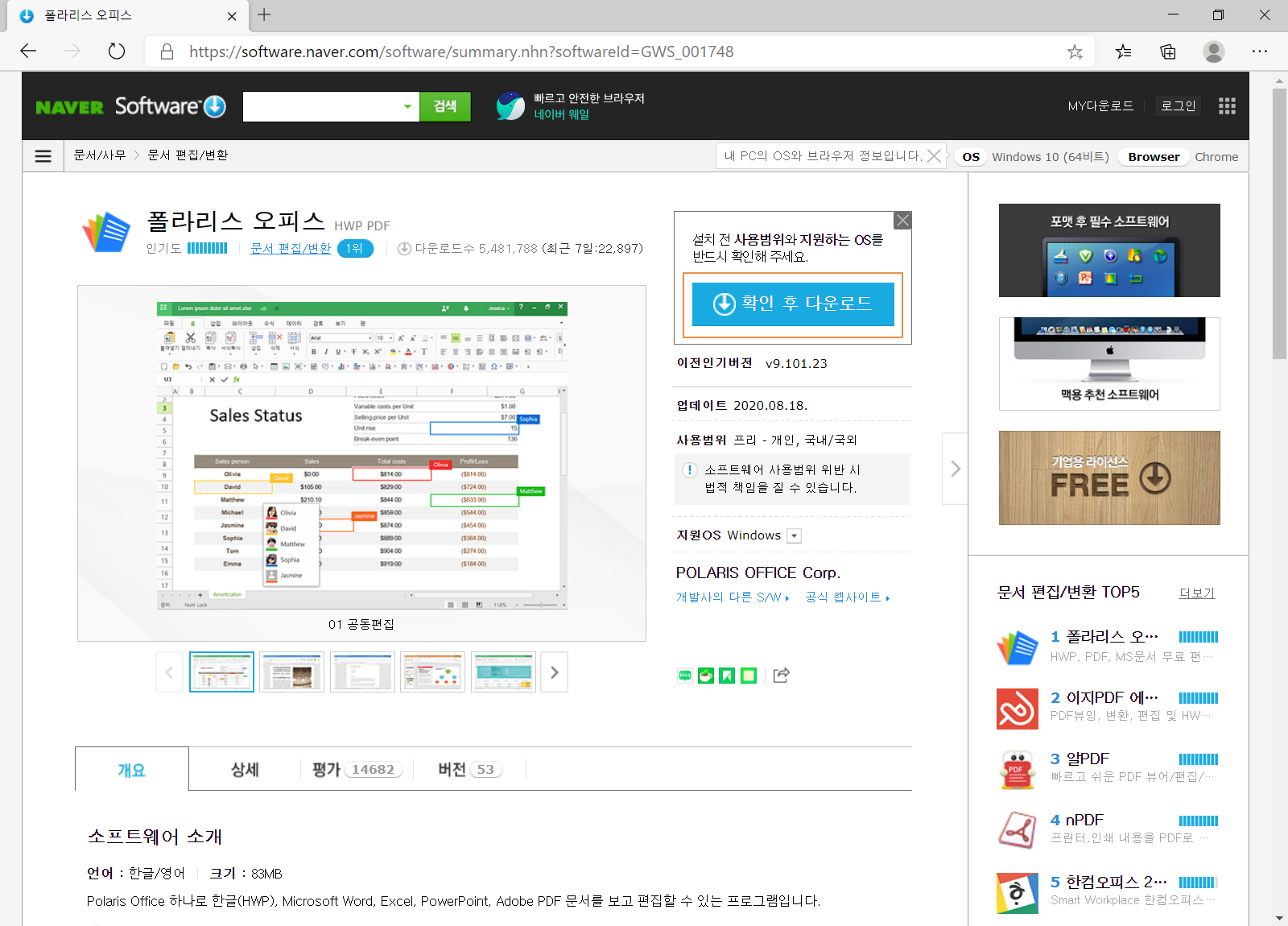Open 포맷 후 필수 소프트웨어 banner
The image size is (1288, 926).
[1109, 250]
